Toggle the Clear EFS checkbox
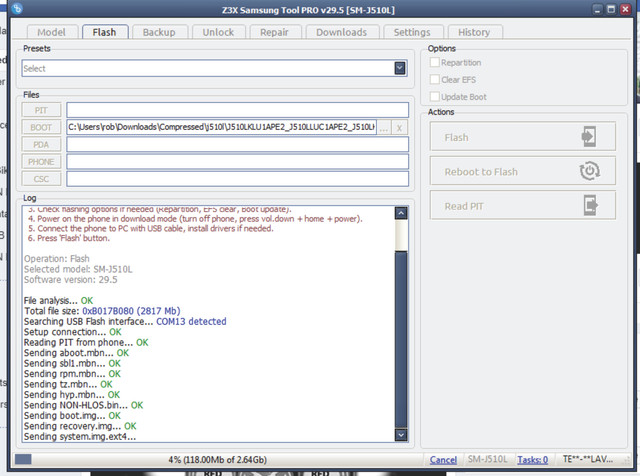 435,79
